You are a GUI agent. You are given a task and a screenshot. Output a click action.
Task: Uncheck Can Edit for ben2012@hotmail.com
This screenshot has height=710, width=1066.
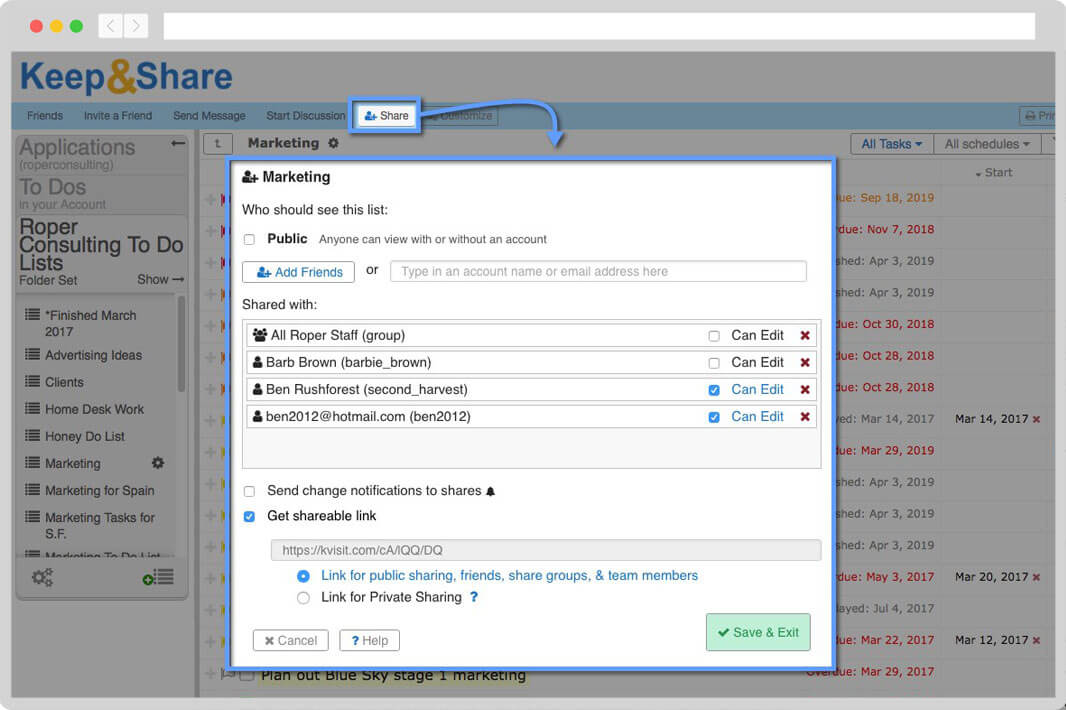[x=714, y=418]
